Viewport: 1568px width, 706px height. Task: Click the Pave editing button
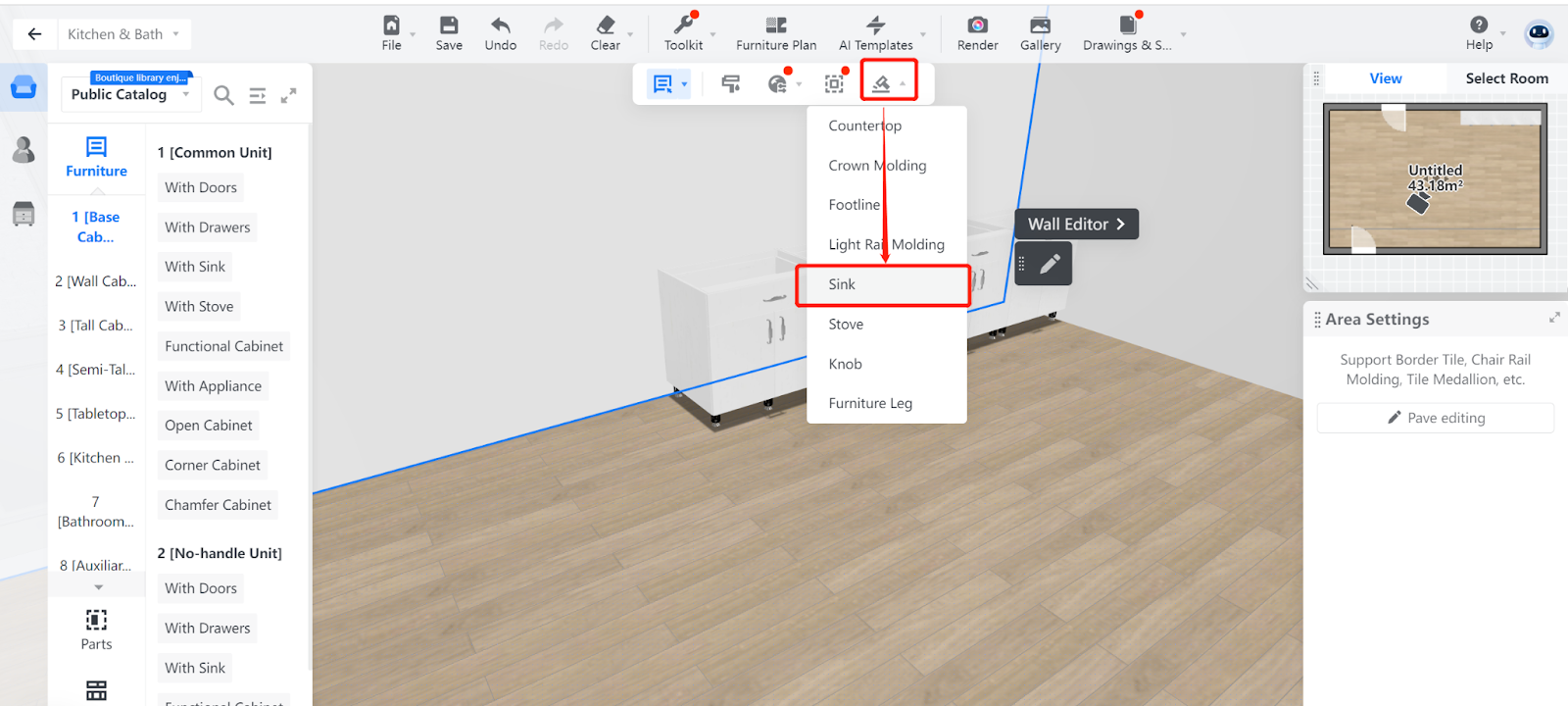[x=1436, y=418]
